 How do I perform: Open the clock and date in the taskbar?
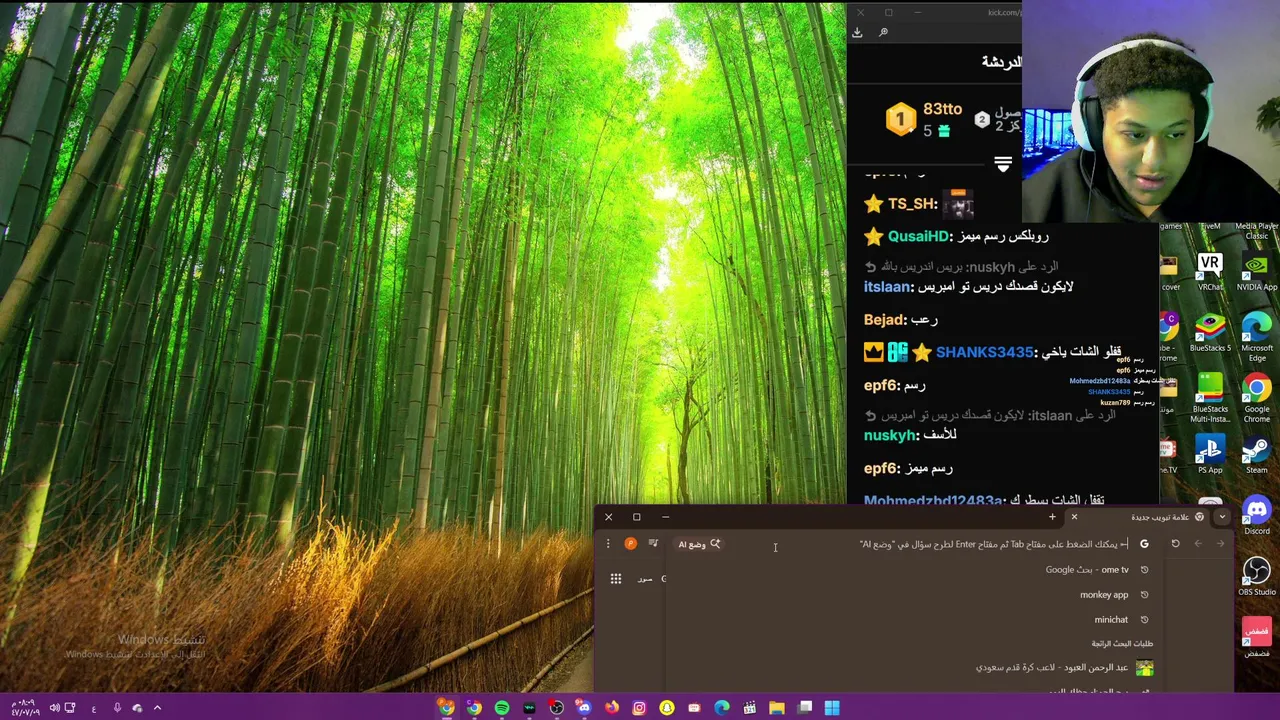pyautogui.click(x=24, y=708)
